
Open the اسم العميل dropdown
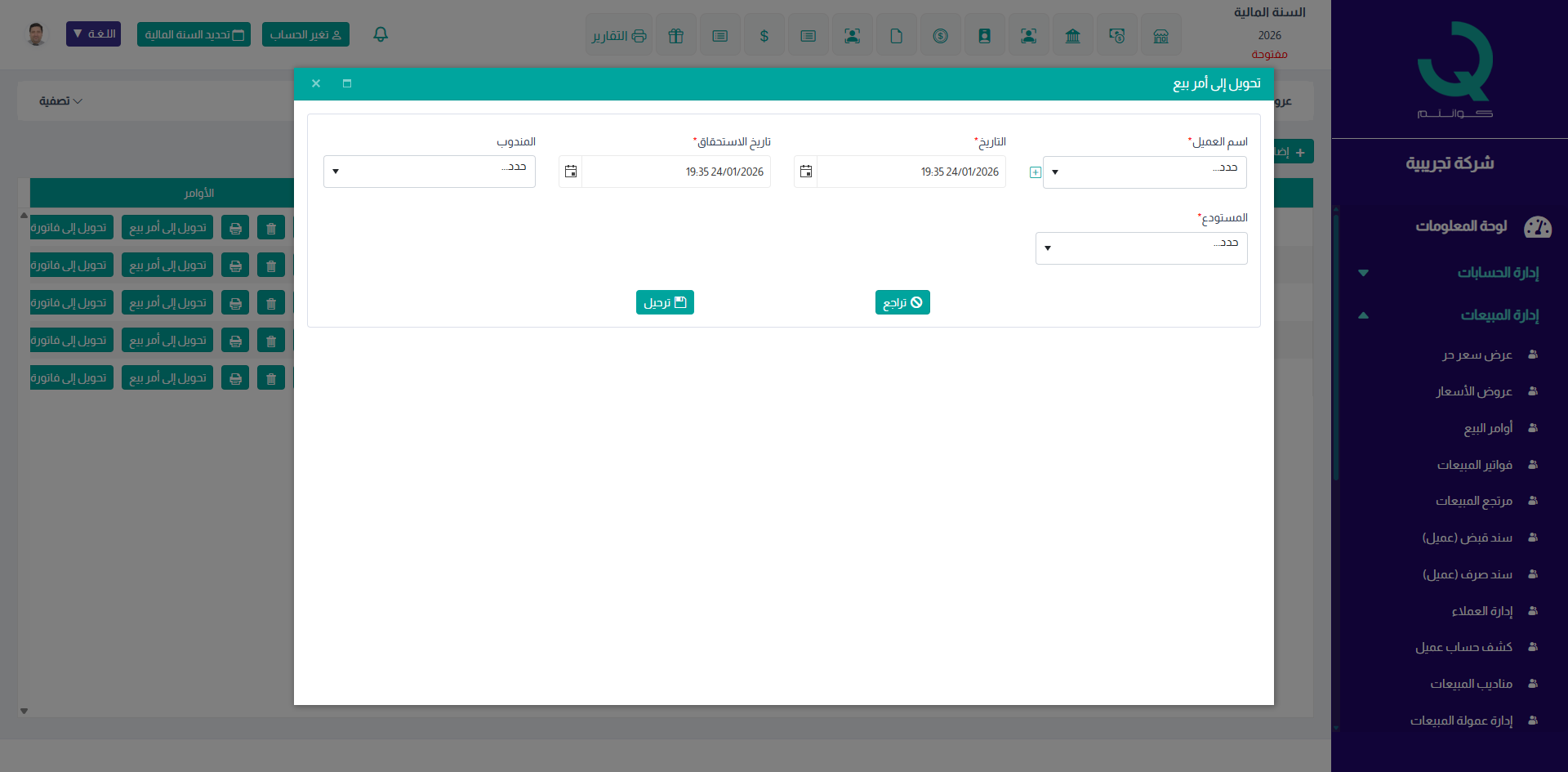click(x=1144, y=172)
